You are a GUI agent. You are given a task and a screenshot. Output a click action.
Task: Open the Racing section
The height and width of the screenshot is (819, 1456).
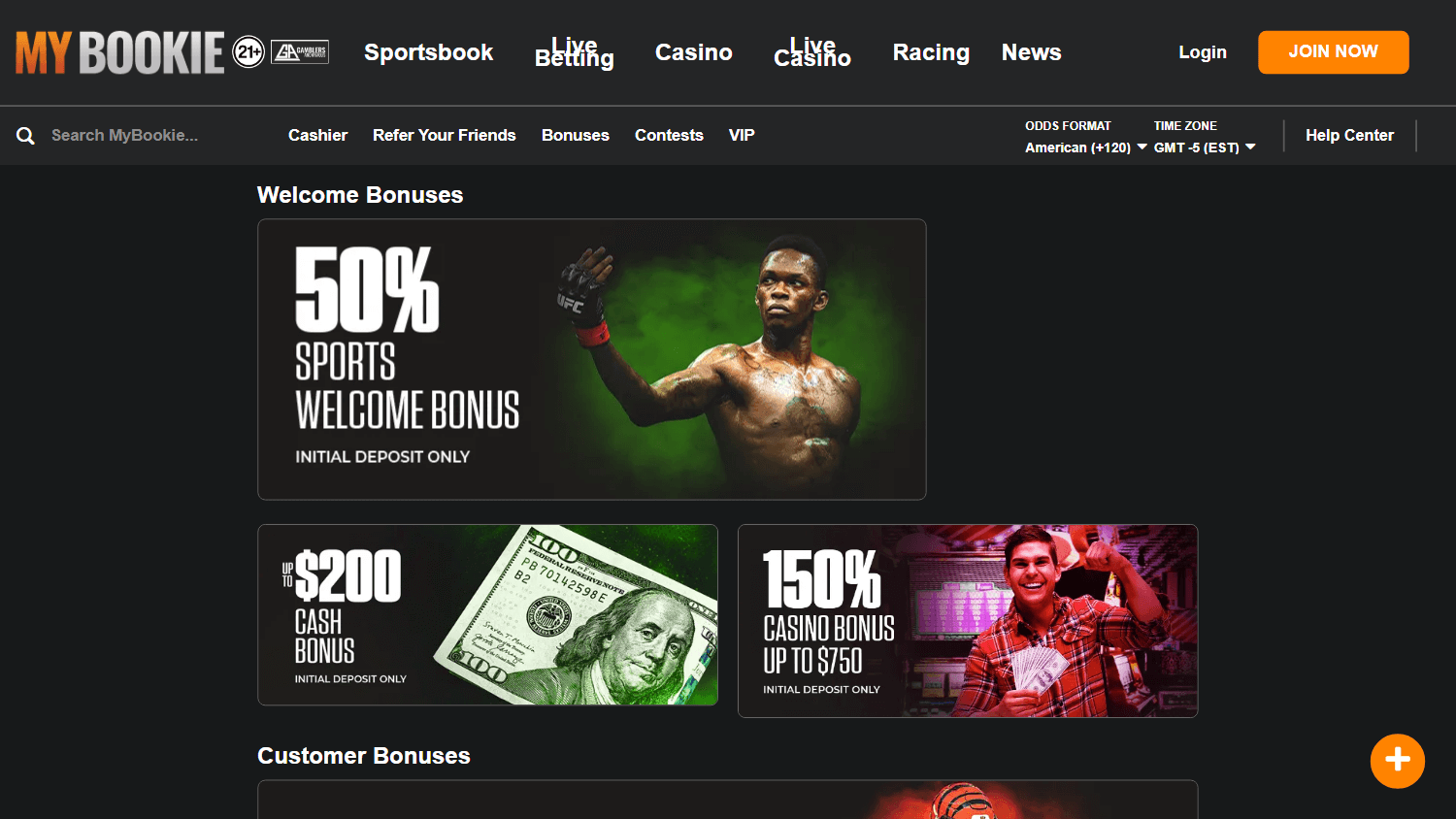pyautogui.click(x=931, y=52)
